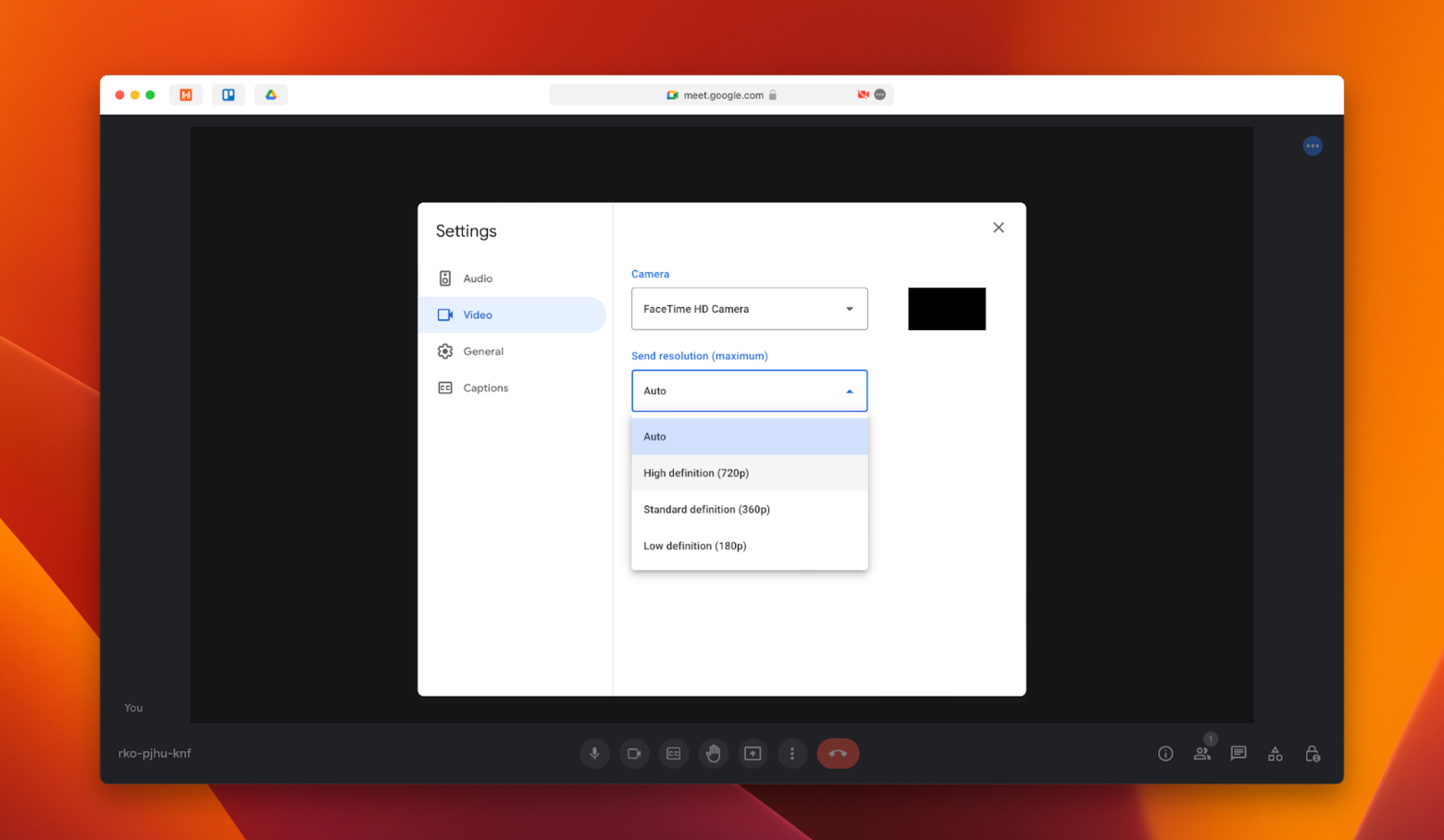Viewport: 1444px width, 840px height.
Task: Open host controls lock icon
Action: 1312,754
